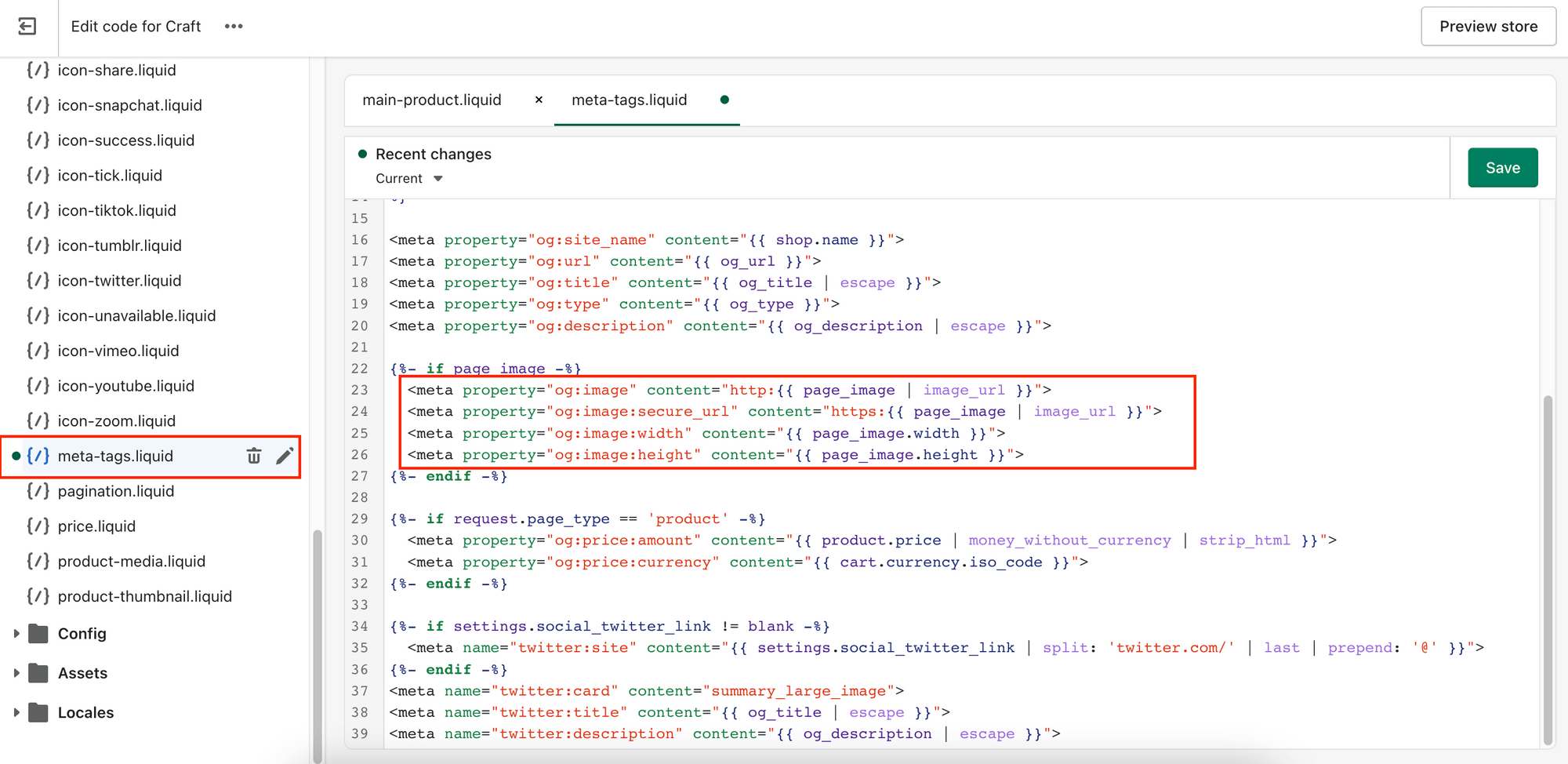Click the {/} icon next to icon-zoom.liquid
The height and width of the screenshot is (764, 1568).
tap(38, 420)
